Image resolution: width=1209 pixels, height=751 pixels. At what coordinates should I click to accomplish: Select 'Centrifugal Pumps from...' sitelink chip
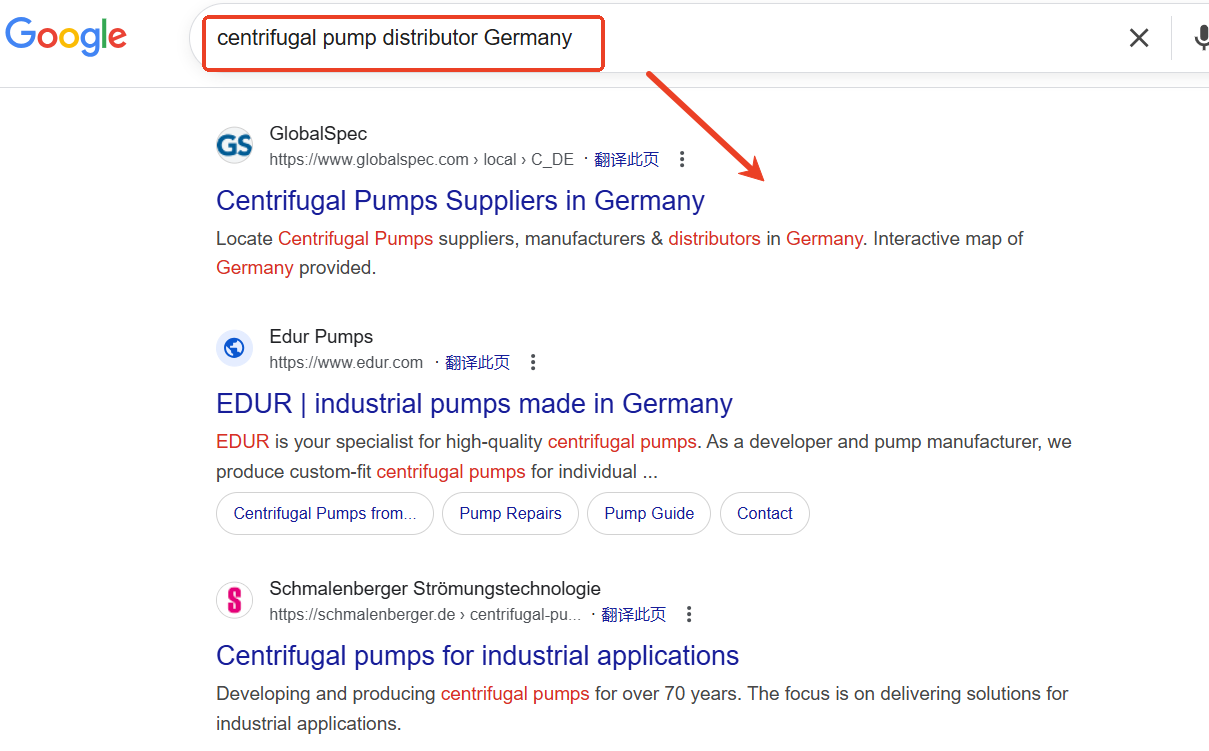pyautogui.click(x=325, y=513)
